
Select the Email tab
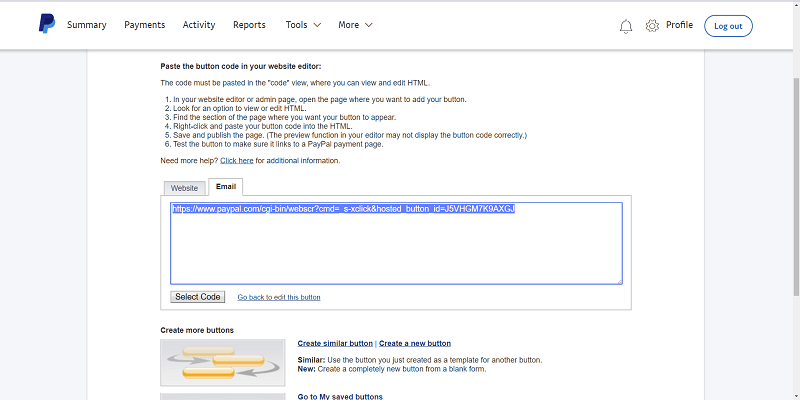point(225,186)
